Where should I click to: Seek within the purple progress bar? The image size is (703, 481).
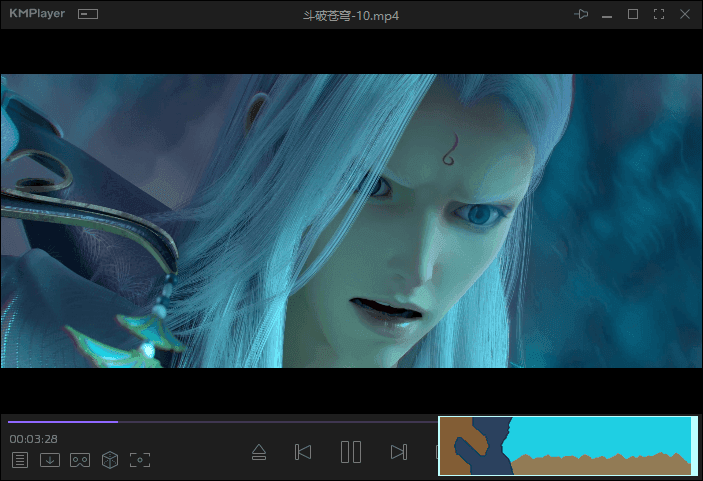(x=223, y=422)
